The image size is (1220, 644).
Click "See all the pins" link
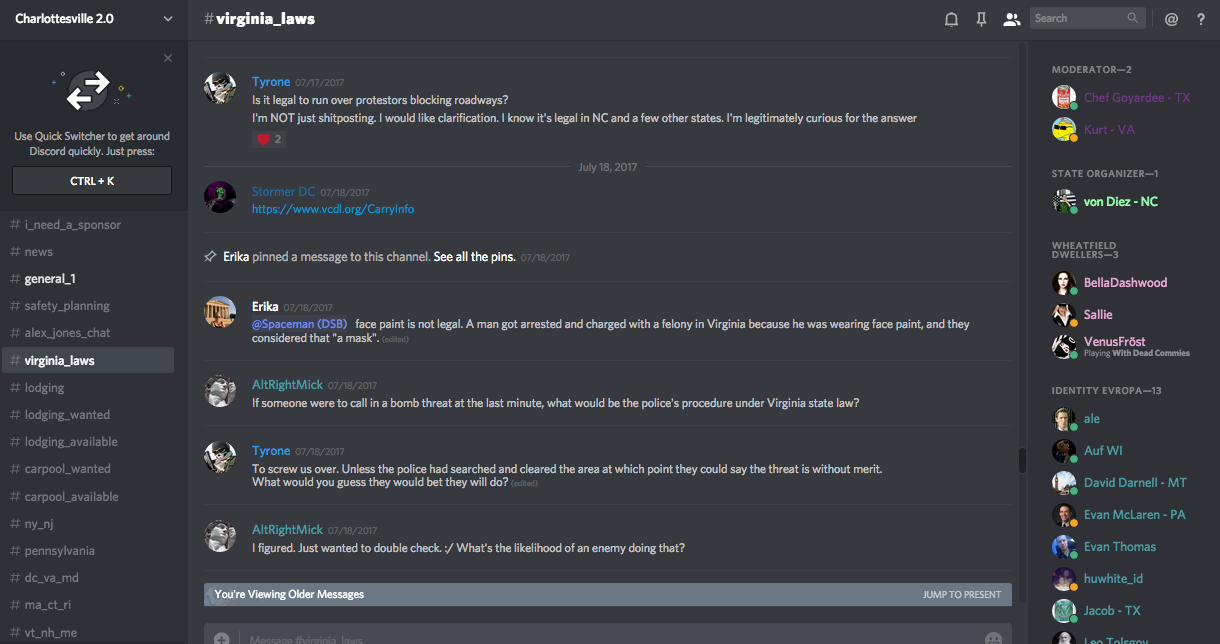[474, 257]
